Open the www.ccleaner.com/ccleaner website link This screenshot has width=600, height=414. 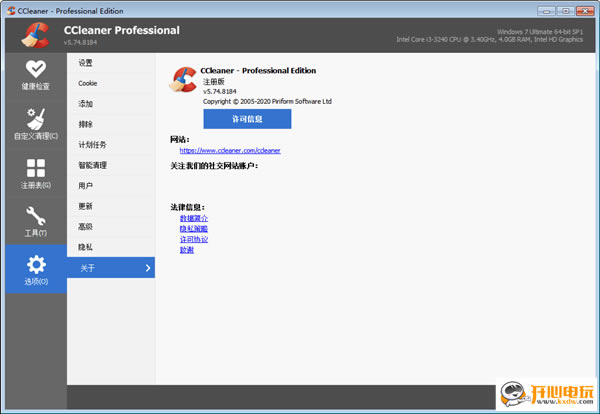[230, 151]
